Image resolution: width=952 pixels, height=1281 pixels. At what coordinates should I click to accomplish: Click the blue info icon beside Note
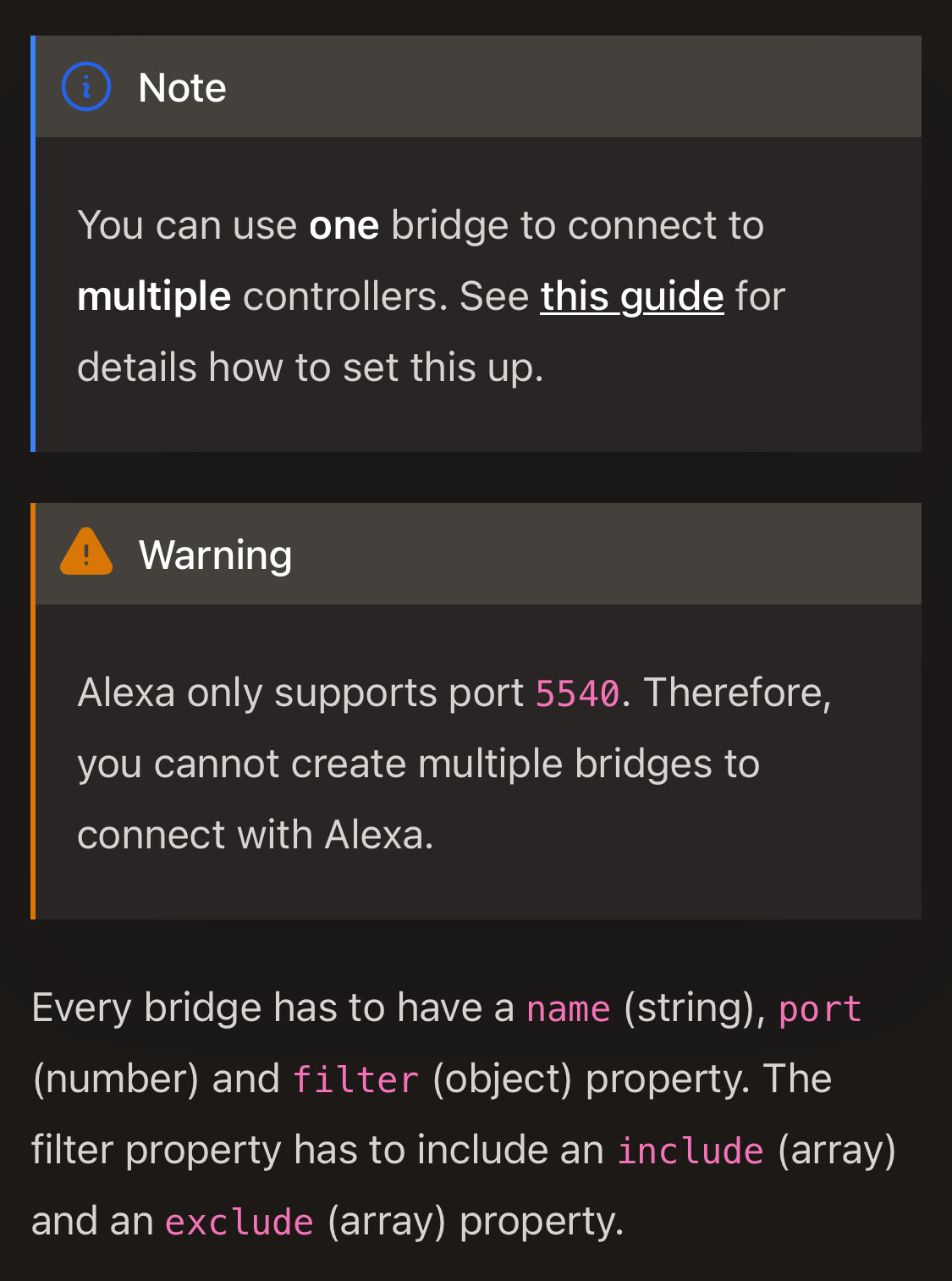pyautogui.click(x=86, y=87)
